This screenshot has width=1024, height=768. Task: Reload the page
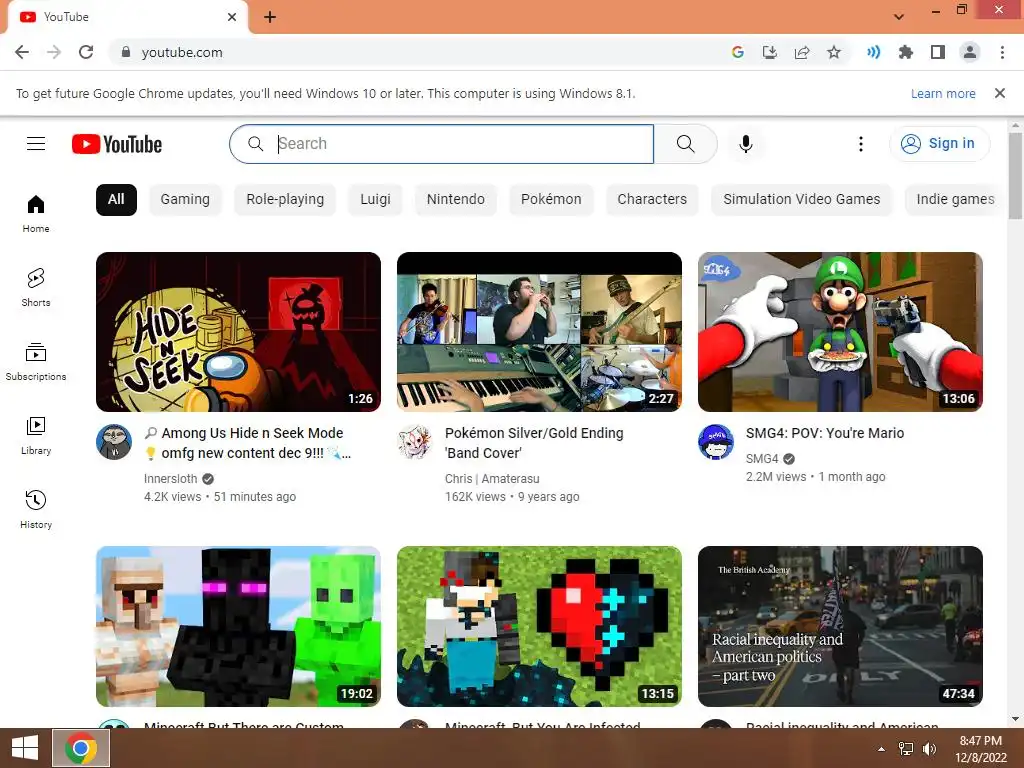click(x=86, y=52)
